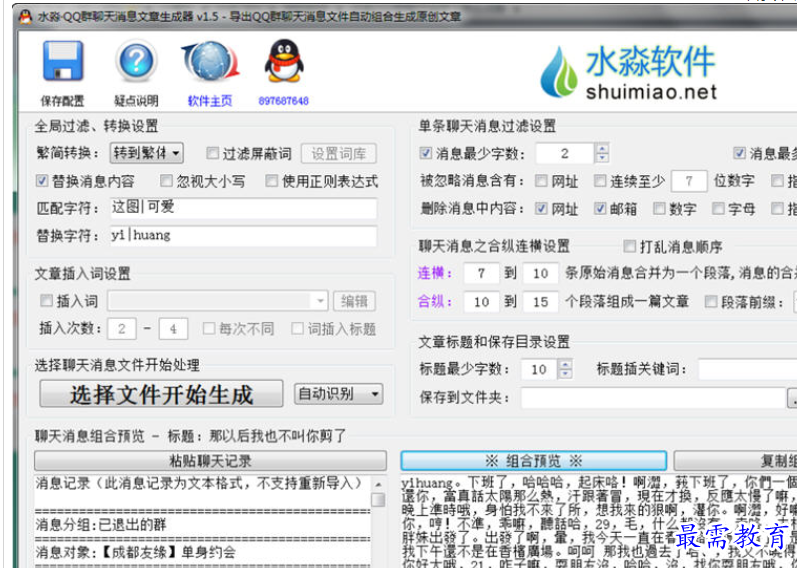The image size is (797, 568).
Task: Expand the 插入词 combo box arrow
Action: tap(320, 301)
